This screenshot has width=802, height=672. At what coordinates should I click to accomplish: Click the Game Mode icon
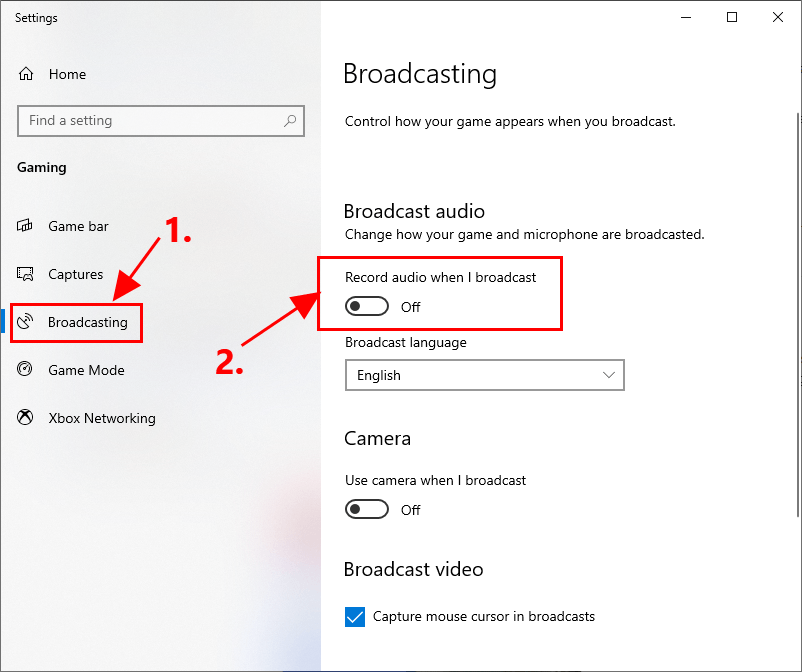tap(25, 369)
